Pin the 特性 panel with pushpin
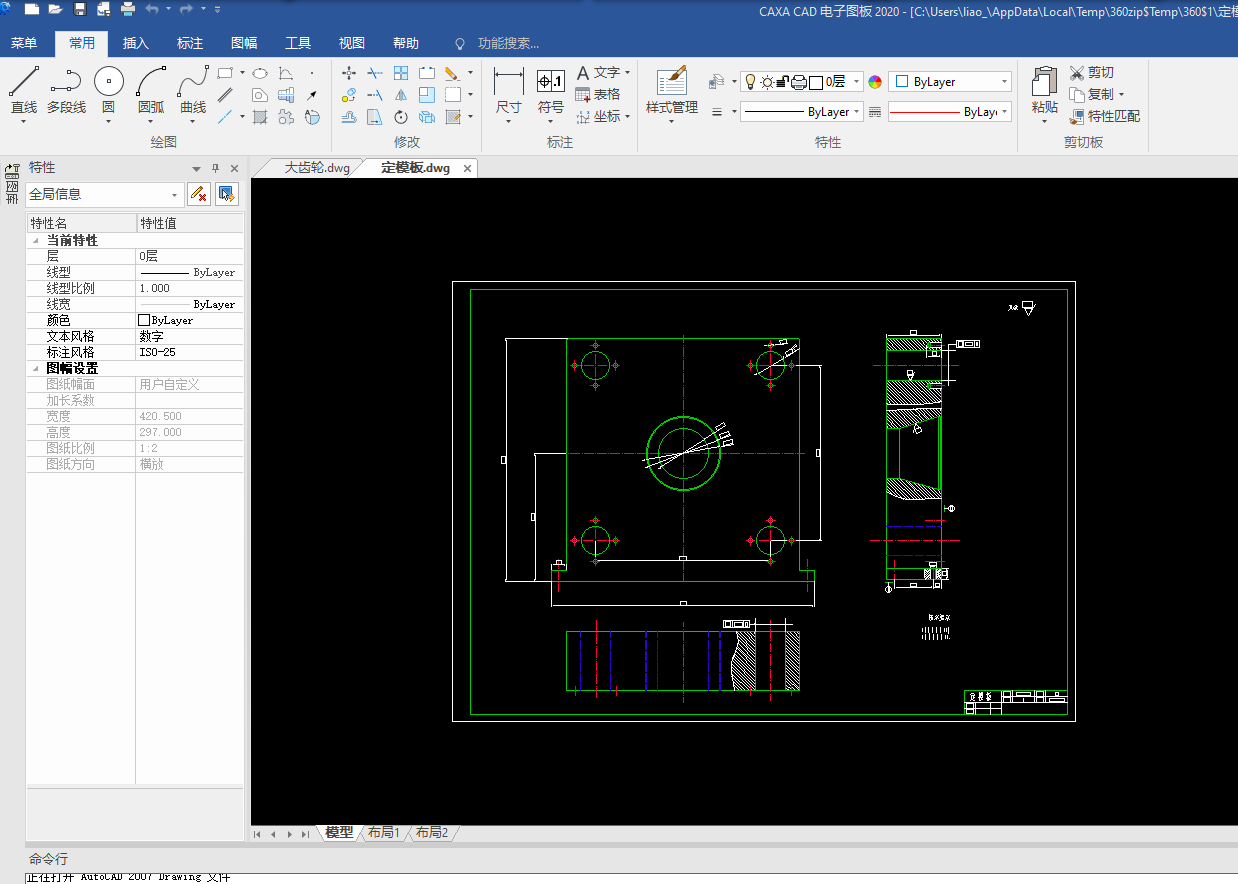 click(215, 168)
